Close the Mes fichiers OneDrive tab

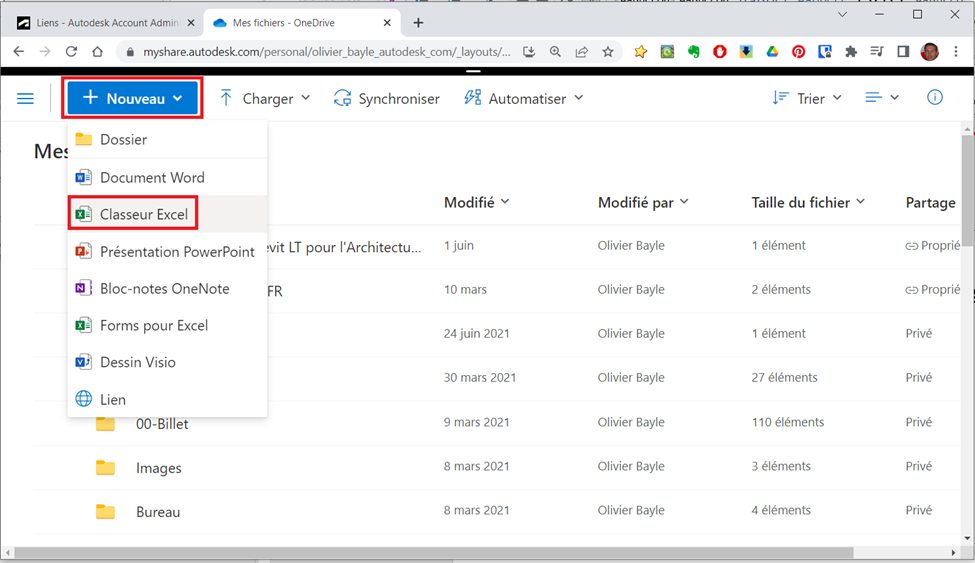(387, 23)
